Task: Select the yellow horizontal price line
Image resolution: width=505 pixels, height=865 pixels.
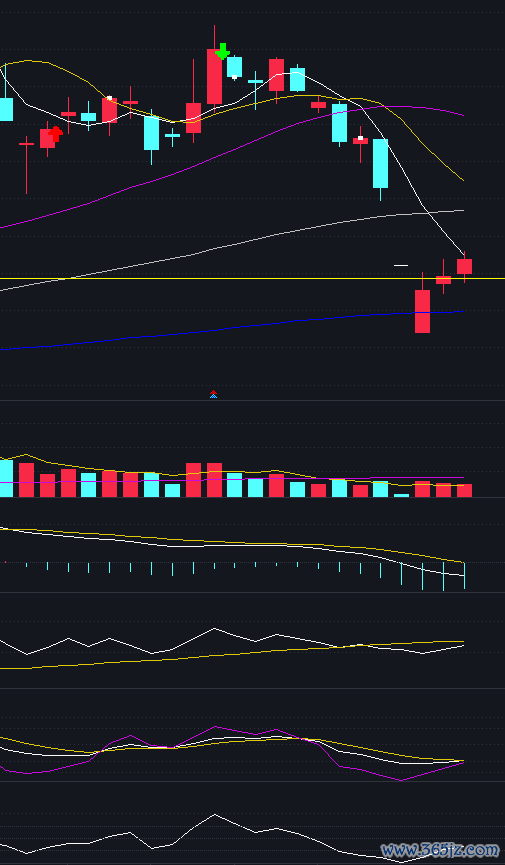Action: (252, 279)
